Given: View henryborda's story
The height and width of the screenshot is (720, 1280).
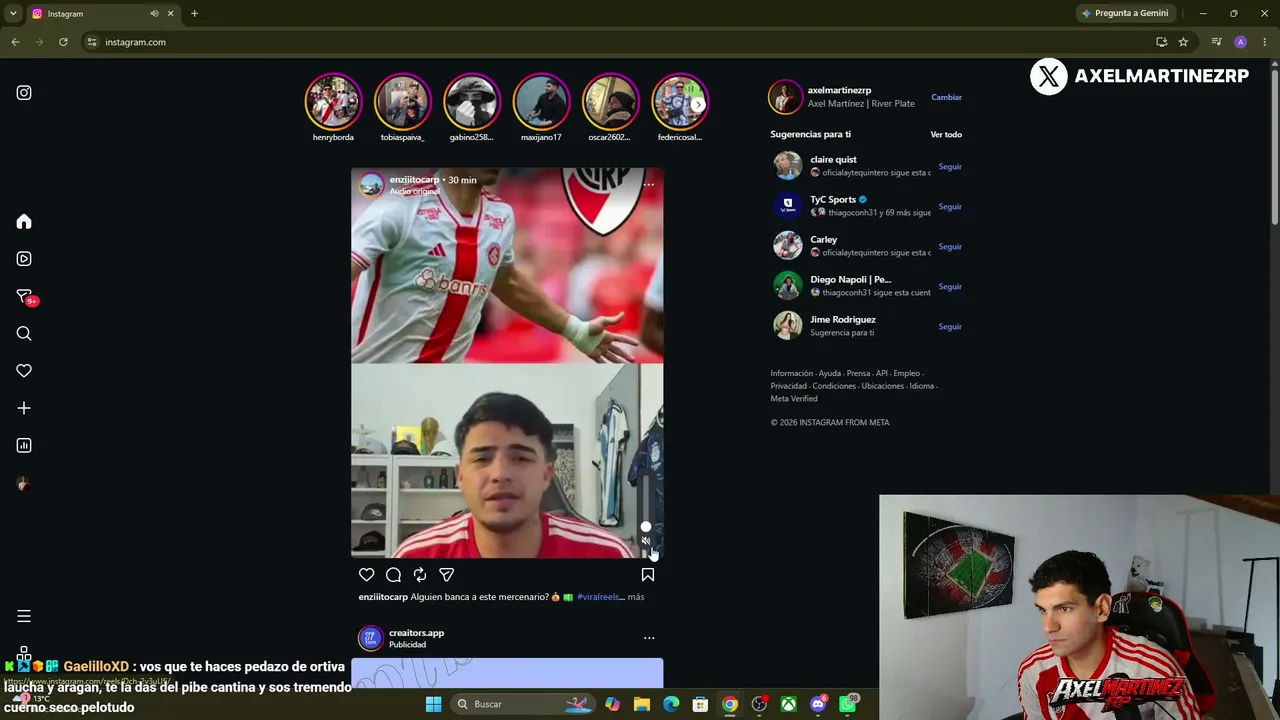Looking at the screenshot, I should coord(333,101).
